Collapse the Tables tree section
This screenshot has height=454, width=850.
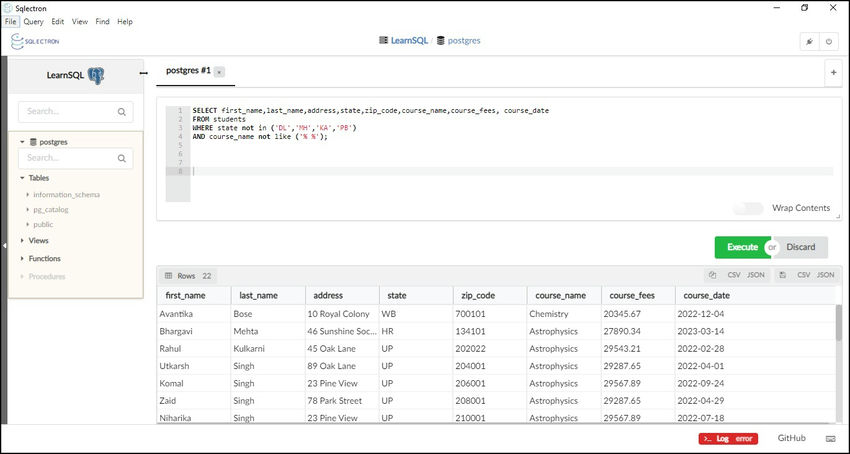pyautogui.click(x=22, y=178)
